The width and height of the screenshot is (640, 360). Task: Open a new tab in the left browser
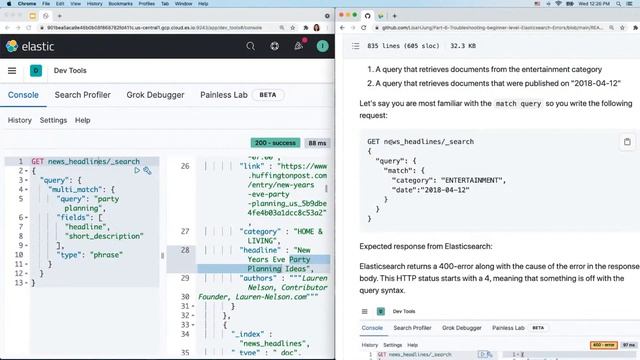60,16
